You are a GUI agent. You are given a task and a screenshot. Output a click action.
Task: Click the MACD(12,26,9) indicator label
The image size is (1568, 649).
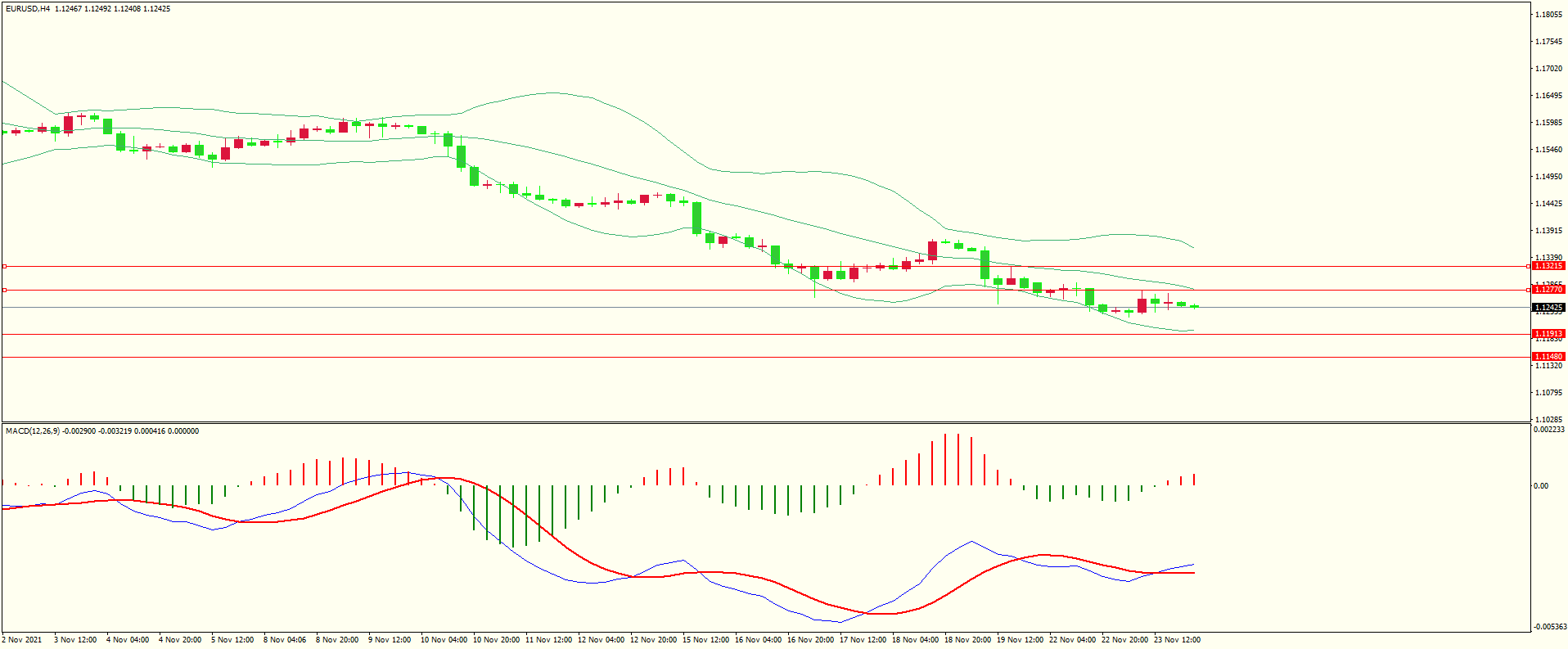[x=32, y=431]
